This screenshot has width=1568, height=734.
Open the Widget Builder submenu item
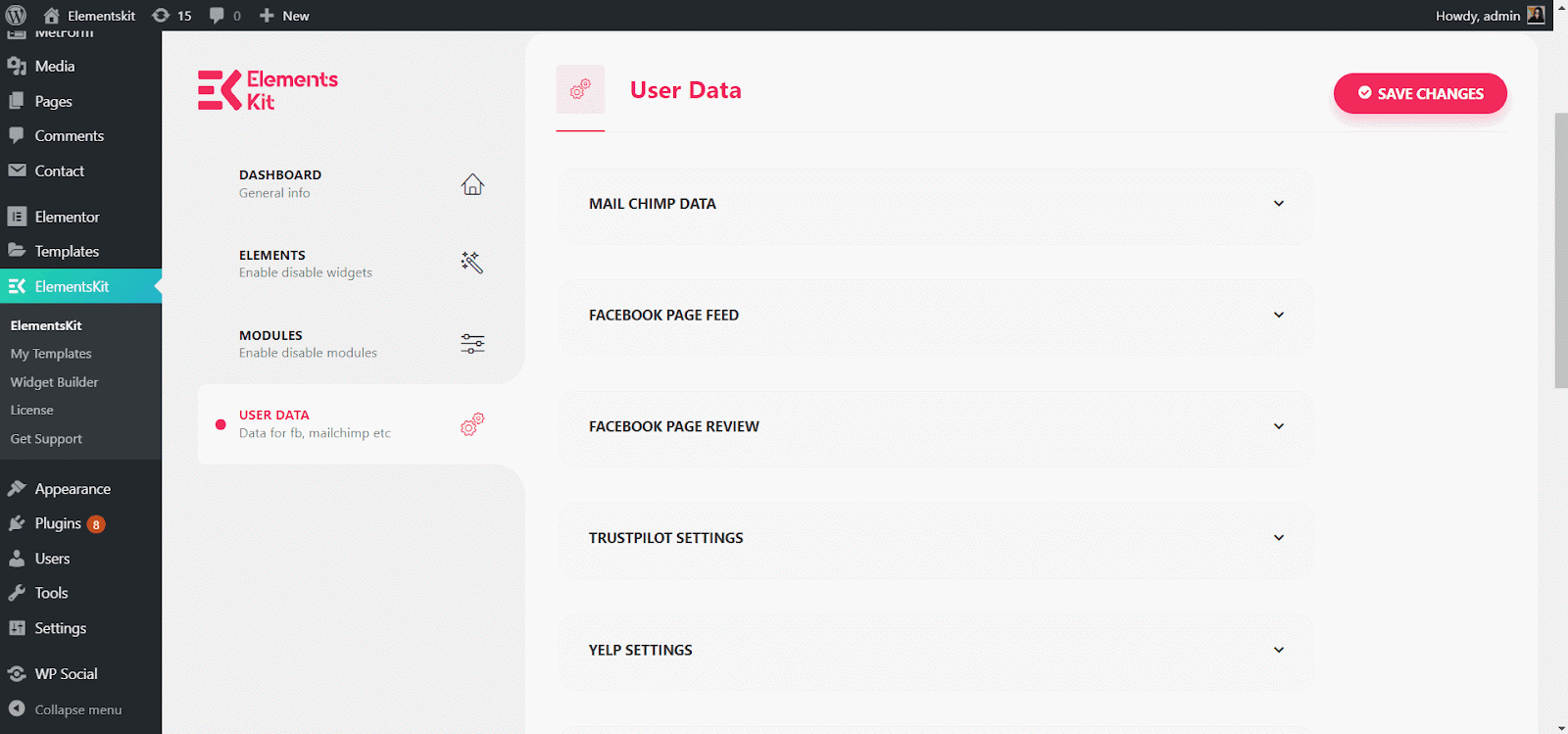click(54, 382)
